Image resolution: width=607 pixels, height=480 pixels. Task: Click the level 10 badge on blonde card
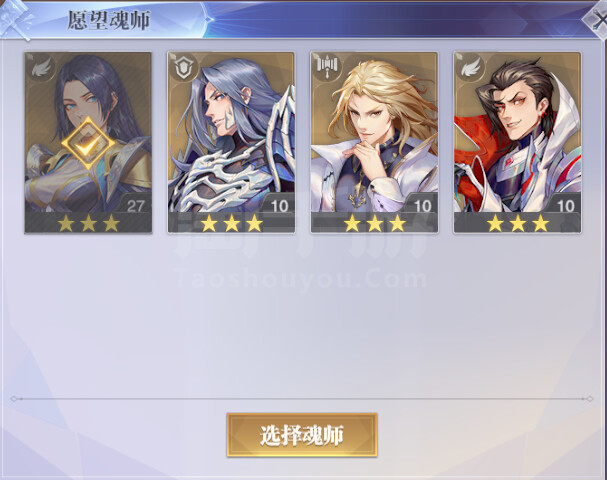pos(422,206)
